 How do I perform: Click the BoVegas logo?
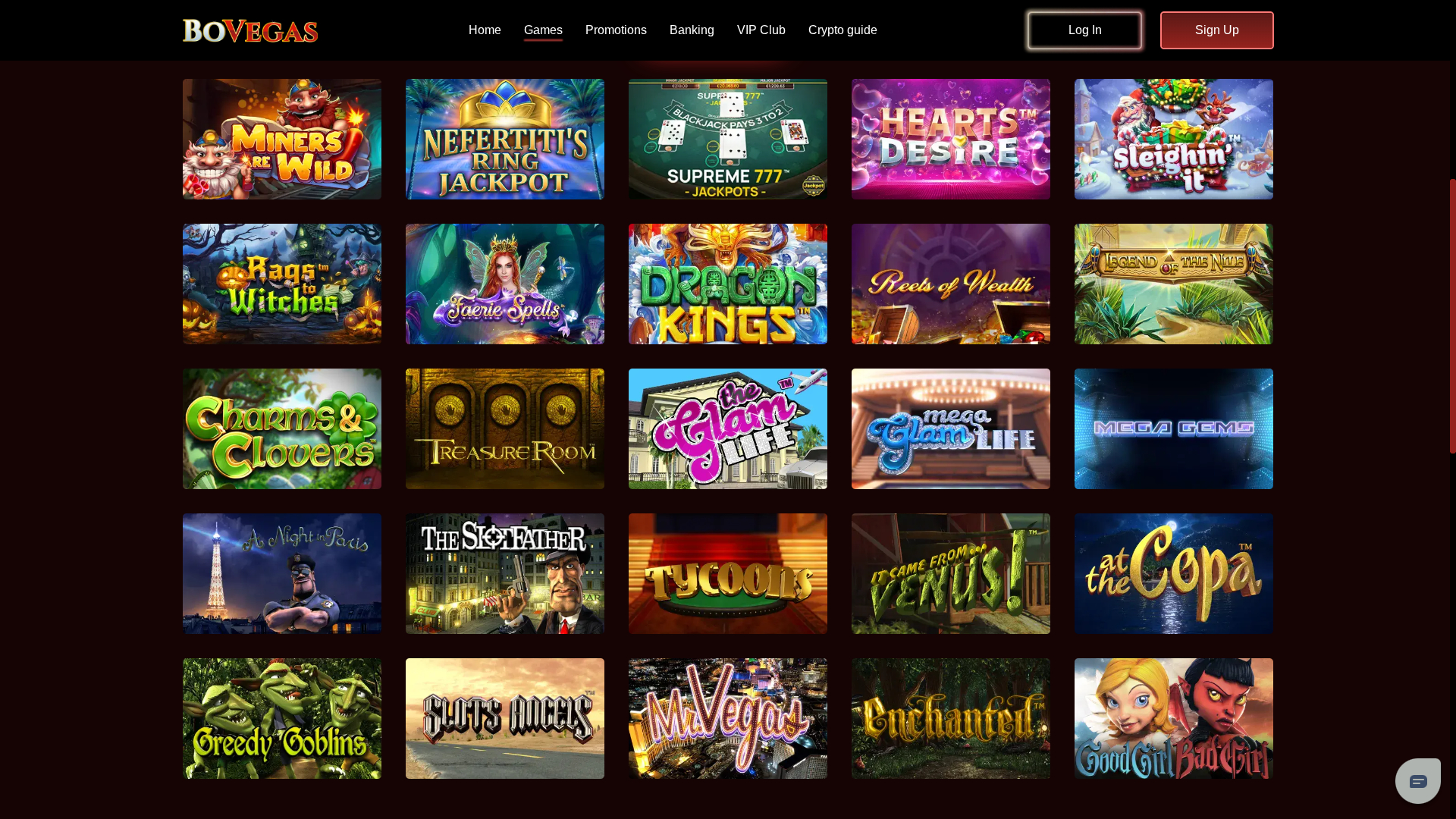coord(250,30)
